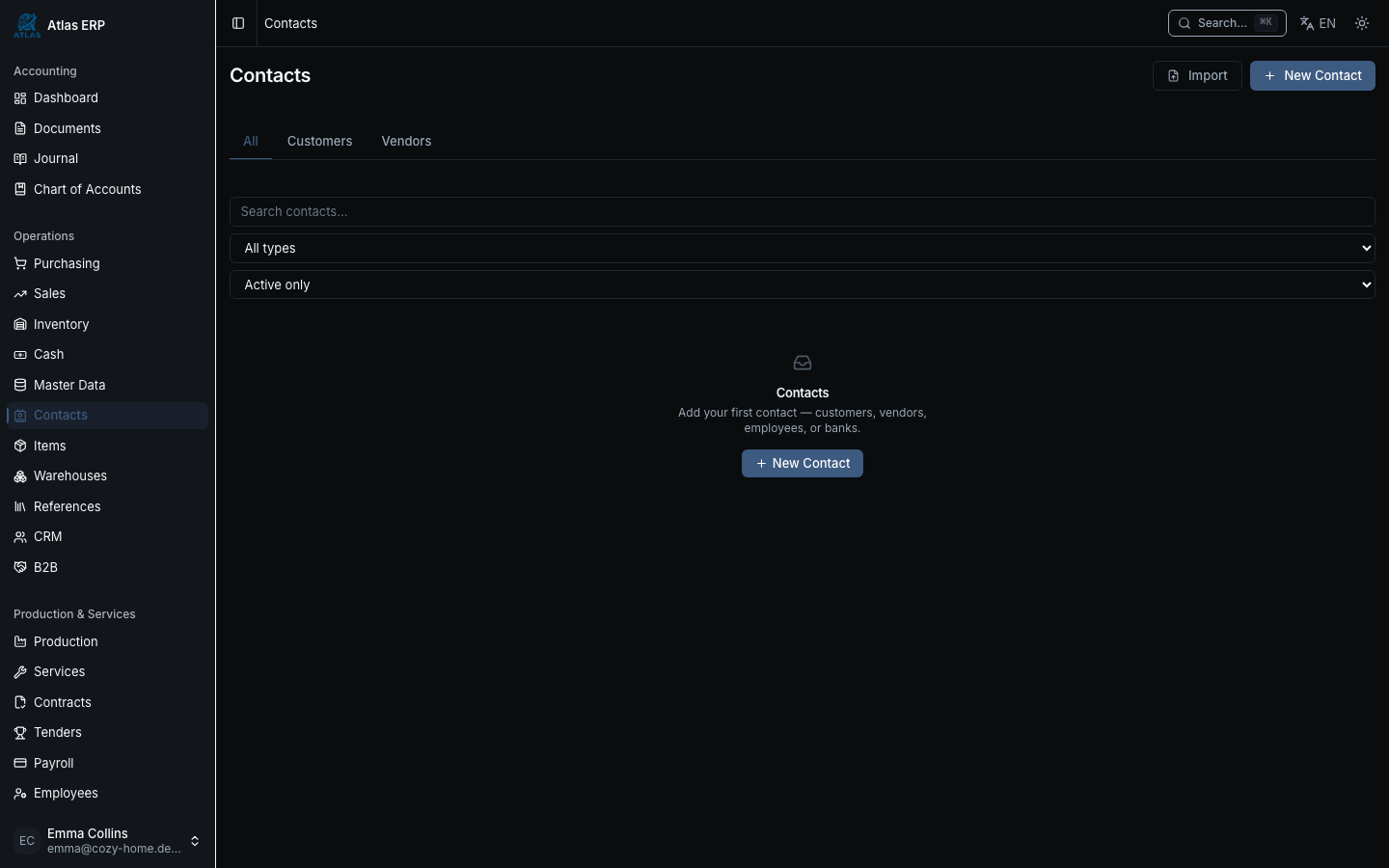Click the Chart of Accounts icon

(x=20, y=189)
